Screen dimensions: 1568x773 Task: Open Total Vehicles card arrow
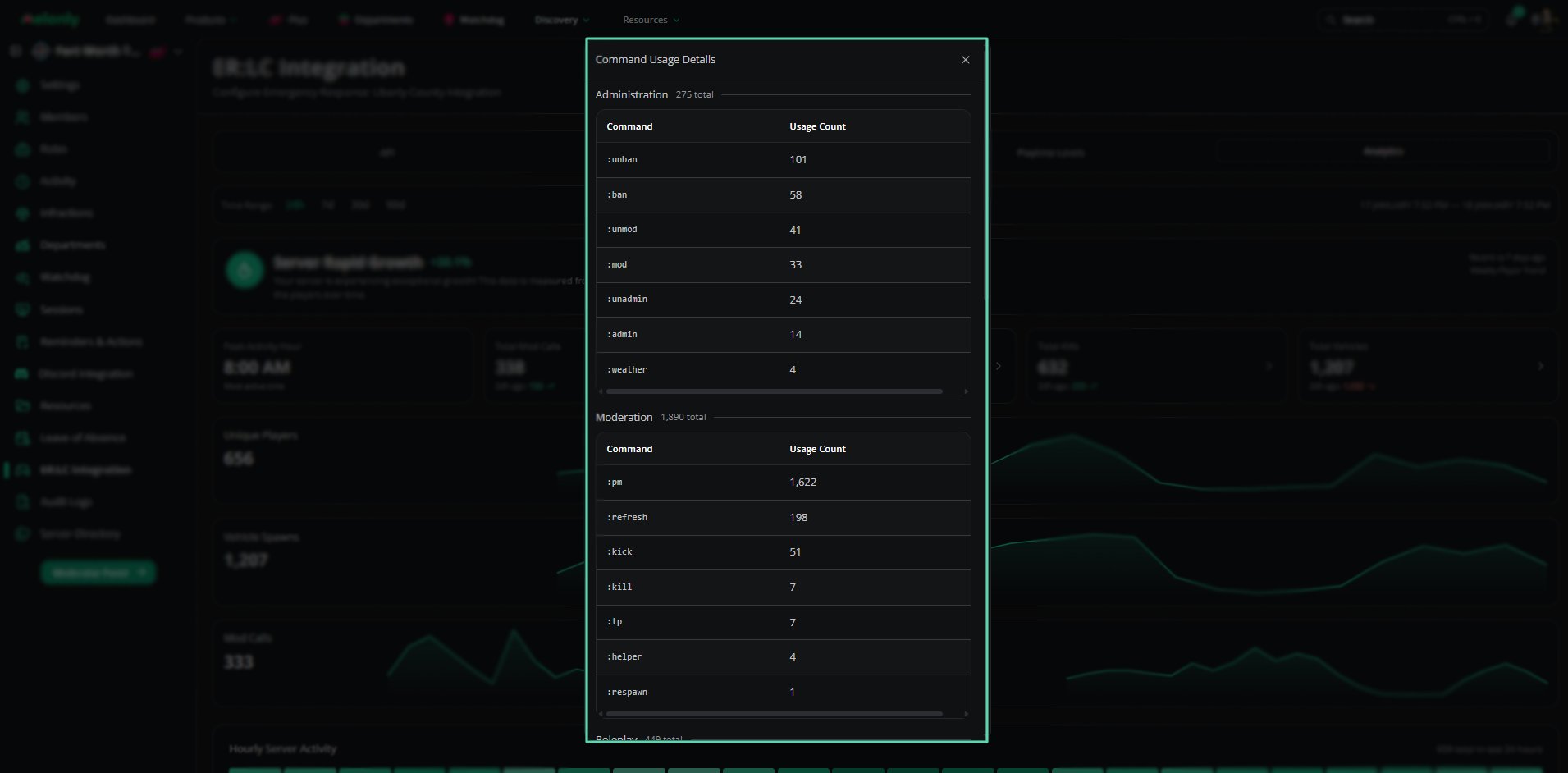coord(1540,366)
